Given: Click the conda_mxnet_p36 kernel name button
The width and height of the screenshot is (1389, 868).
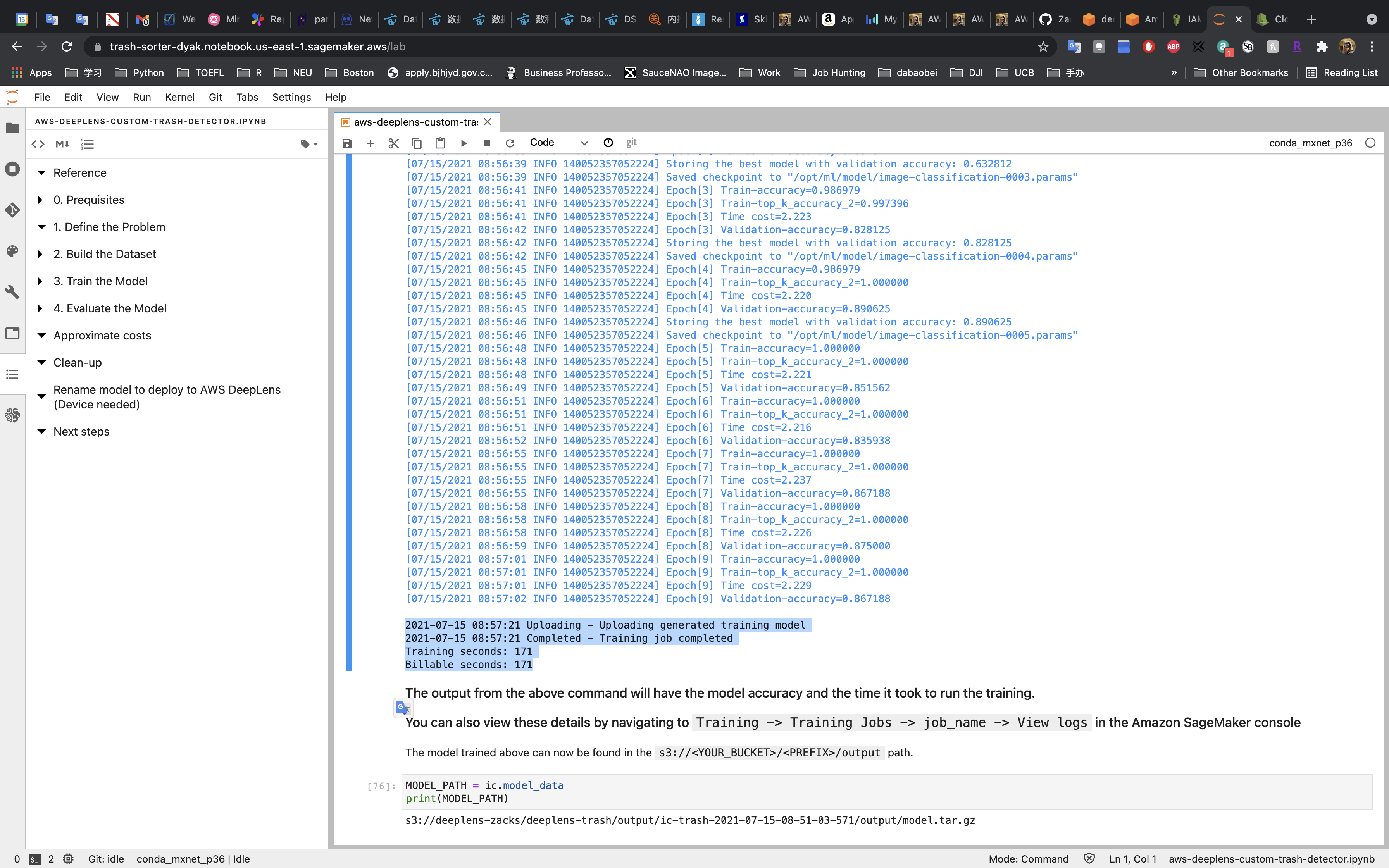Looking at the screenshot, I should click(x=1310, y=143).
